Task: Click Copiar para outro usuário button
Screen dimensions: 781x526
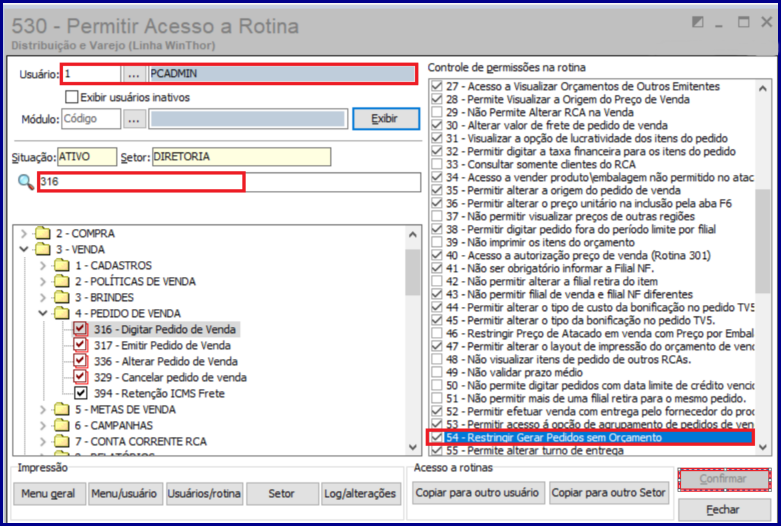Action: (x=478, y=493)
